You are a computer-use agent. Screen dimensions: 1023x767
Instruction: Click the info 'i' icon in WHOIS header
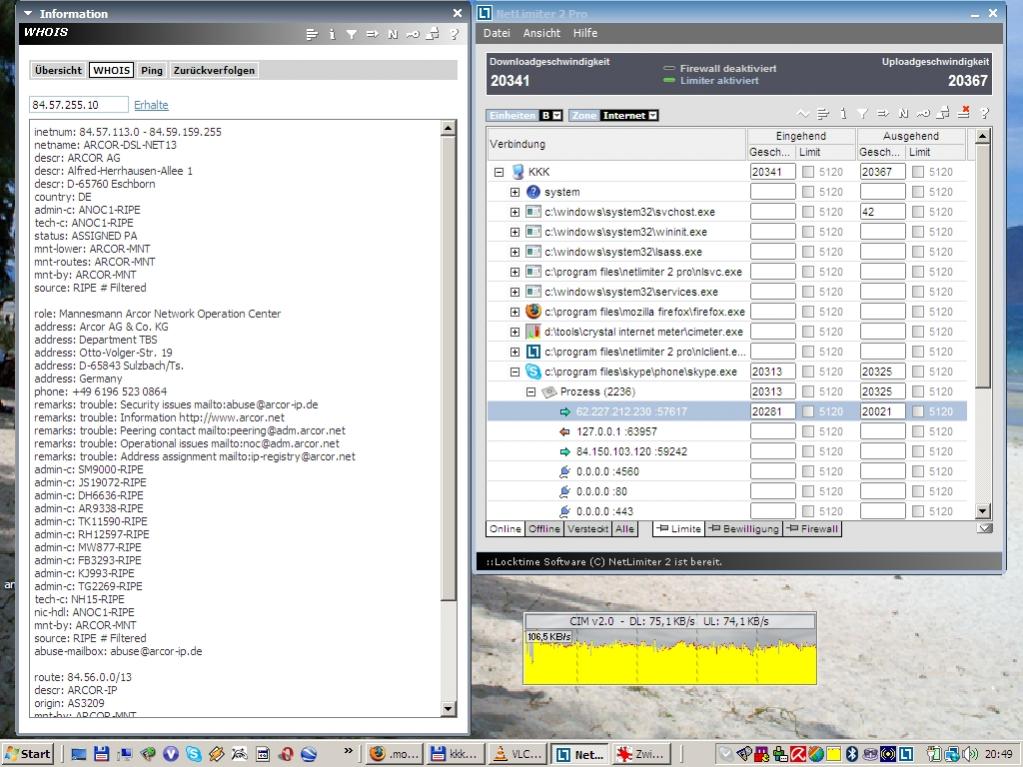(x=332, y=35)
